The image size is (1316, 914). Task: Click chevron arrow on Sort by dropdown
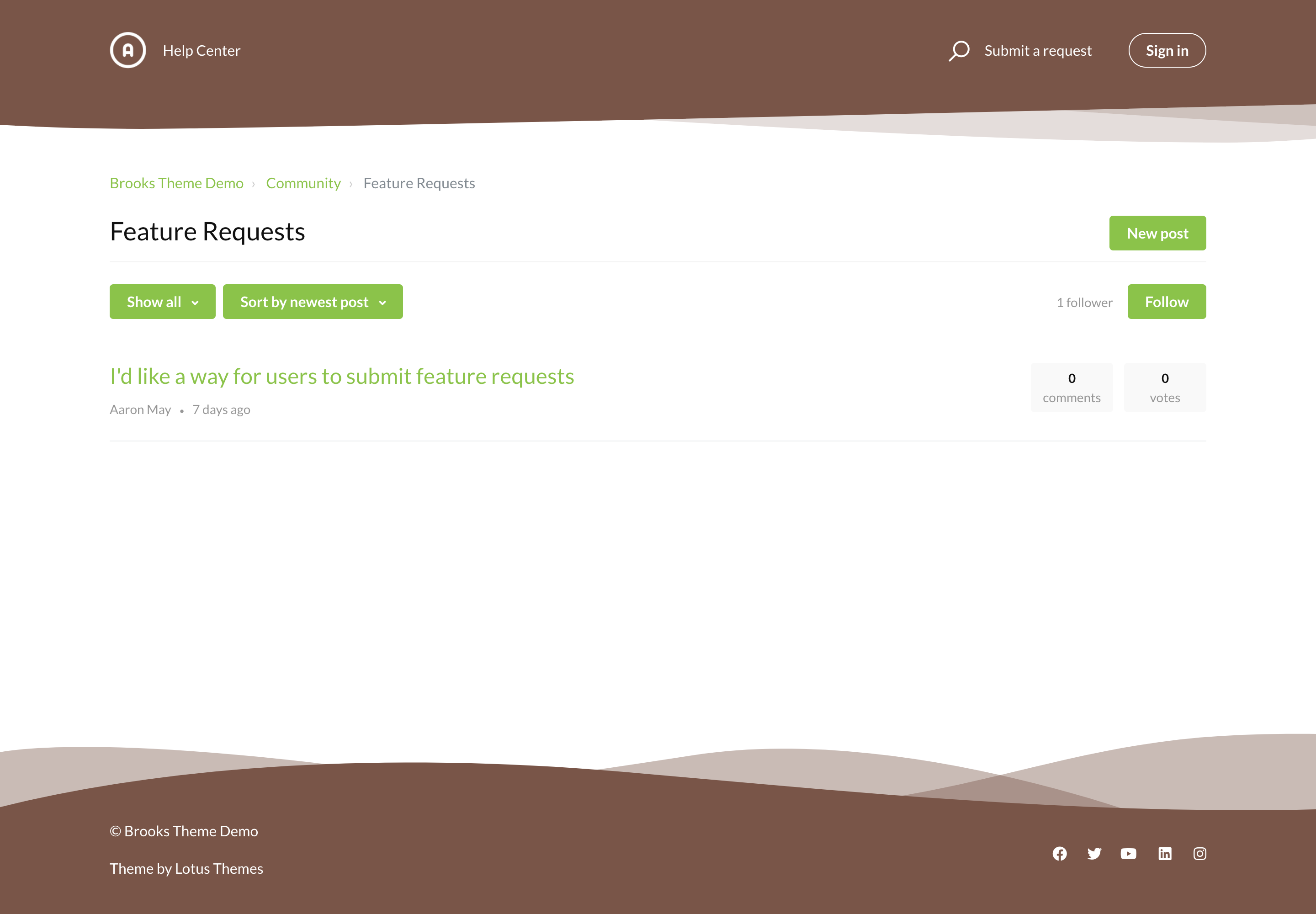[382, 303]
